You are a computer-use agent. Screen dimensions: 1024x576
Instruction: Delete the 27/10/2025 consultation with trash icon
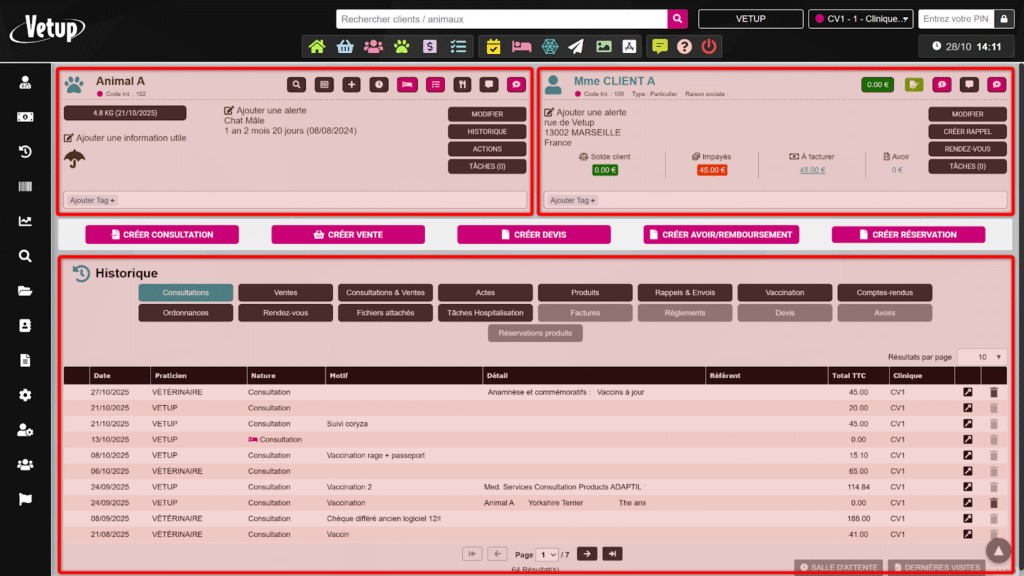993,392
